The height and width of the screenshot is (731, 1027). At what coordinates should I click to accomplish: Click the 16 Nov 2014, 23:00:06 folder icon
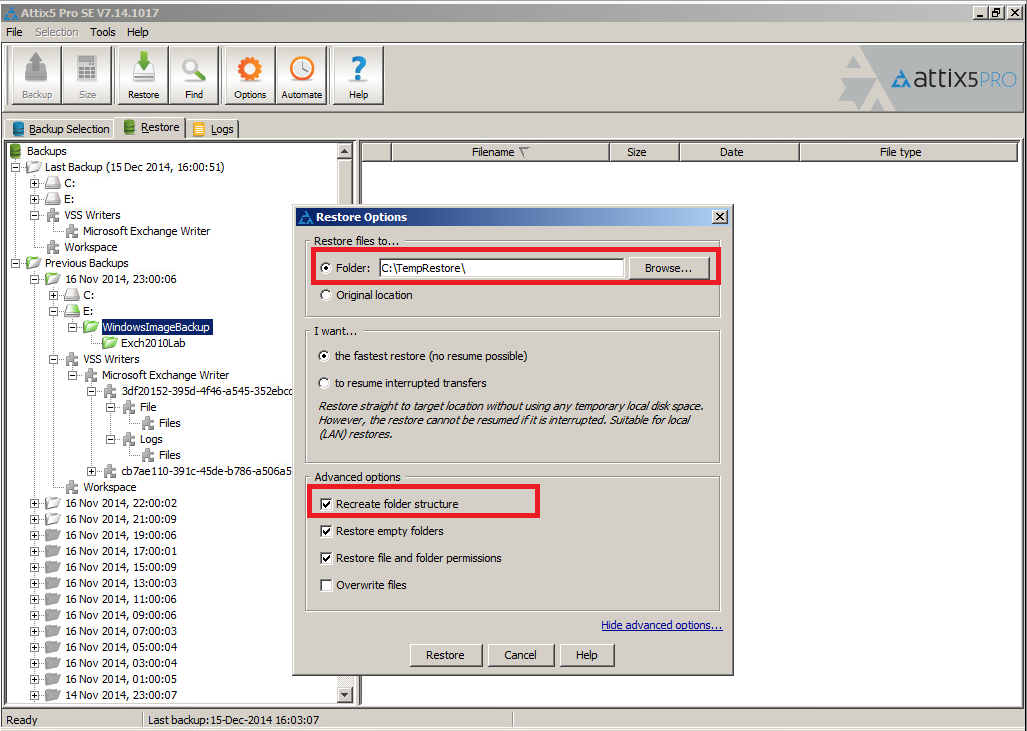tap(53, 279)
